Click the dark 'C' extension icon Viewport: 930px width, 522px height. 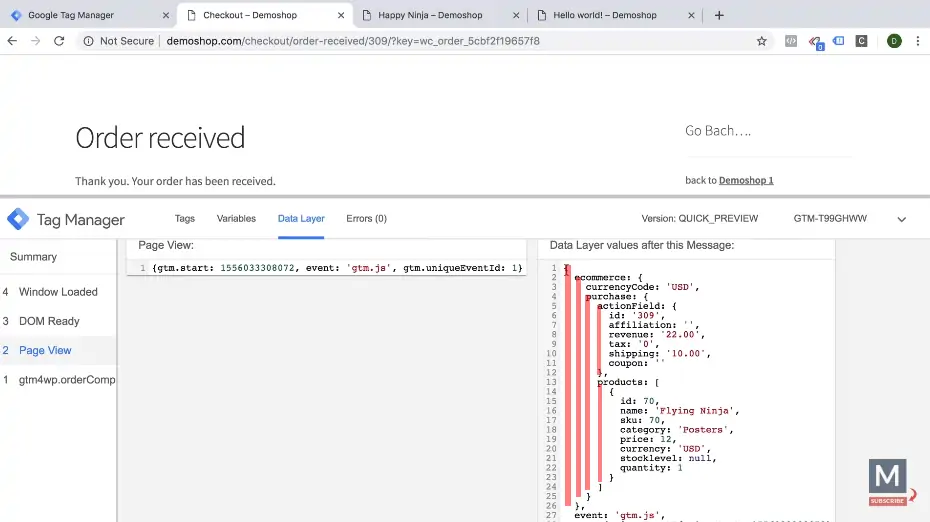coord(862,41)
